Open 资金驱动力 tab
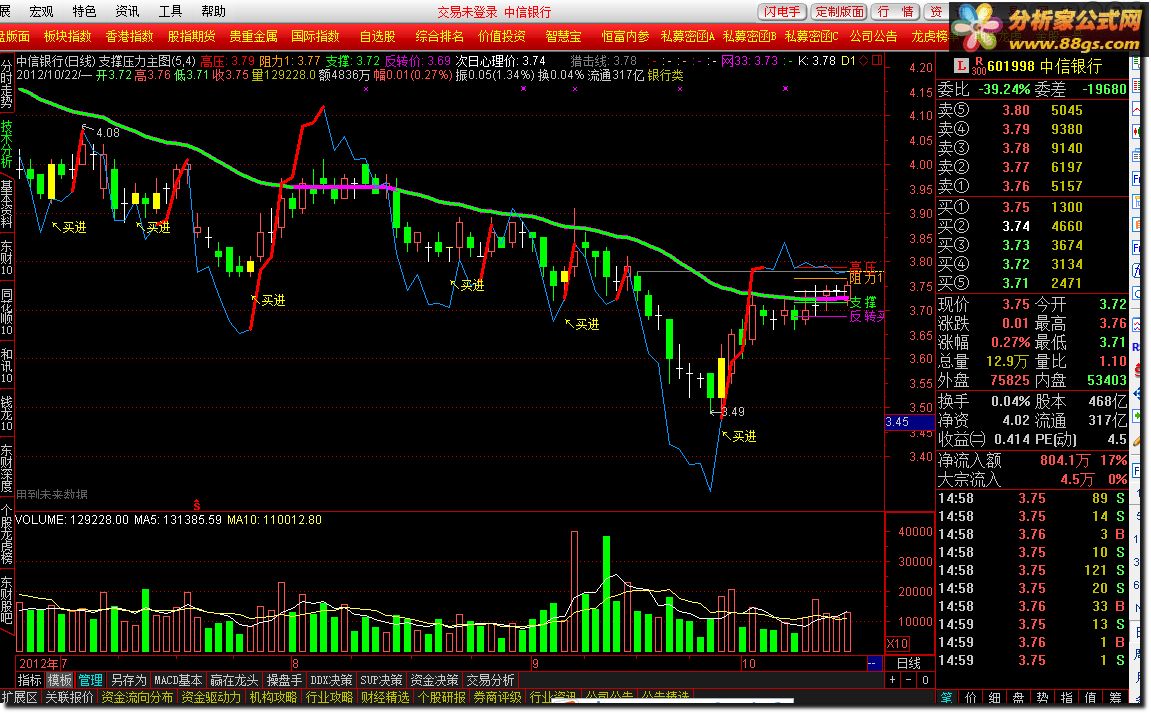The image size is (1151, 713). (x=211, y=697)
